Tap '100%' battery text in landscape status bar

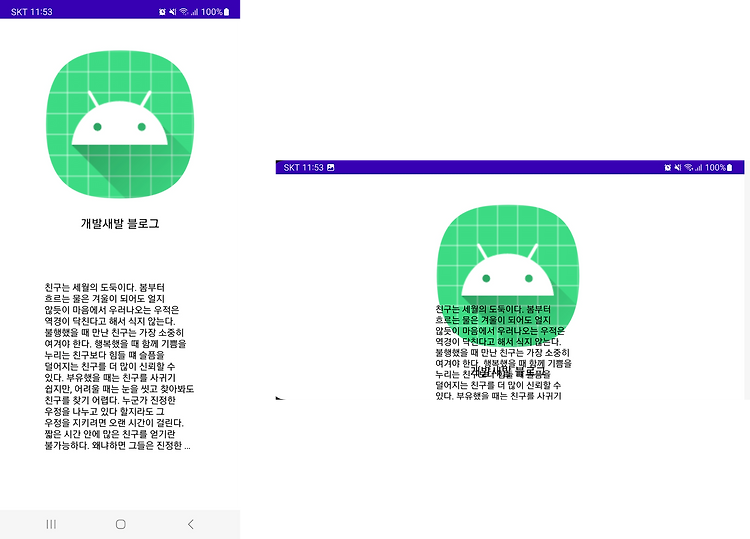point(716,167)
